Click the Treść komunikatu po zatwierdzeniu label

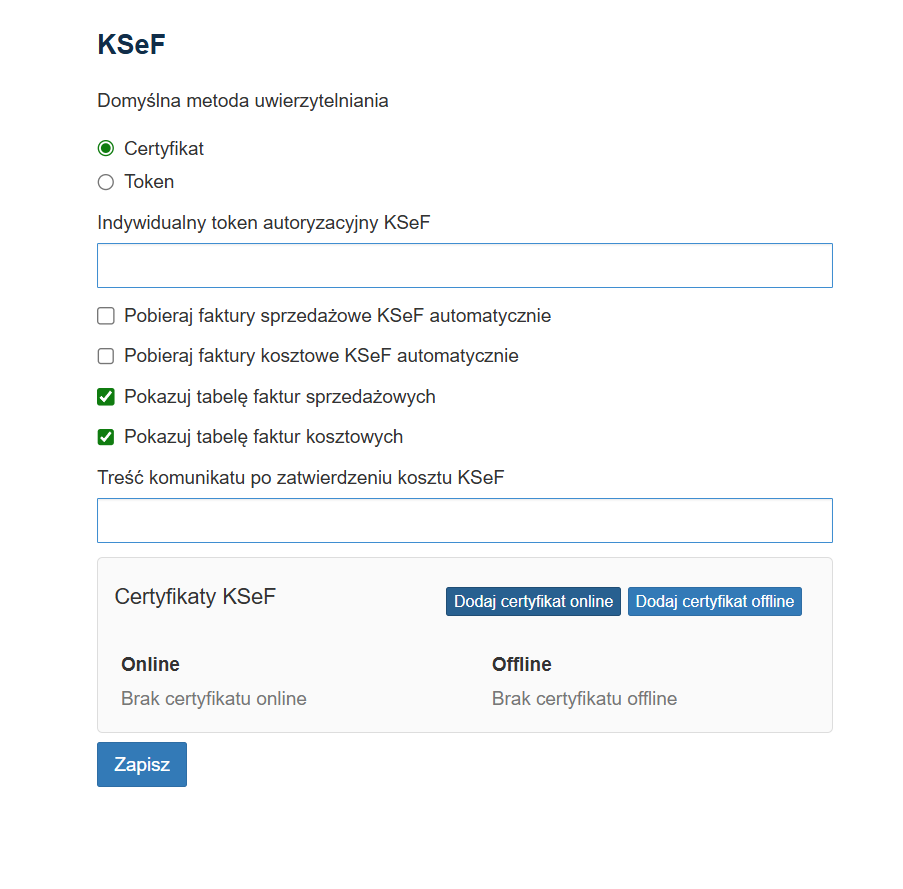tap(300, 478)
